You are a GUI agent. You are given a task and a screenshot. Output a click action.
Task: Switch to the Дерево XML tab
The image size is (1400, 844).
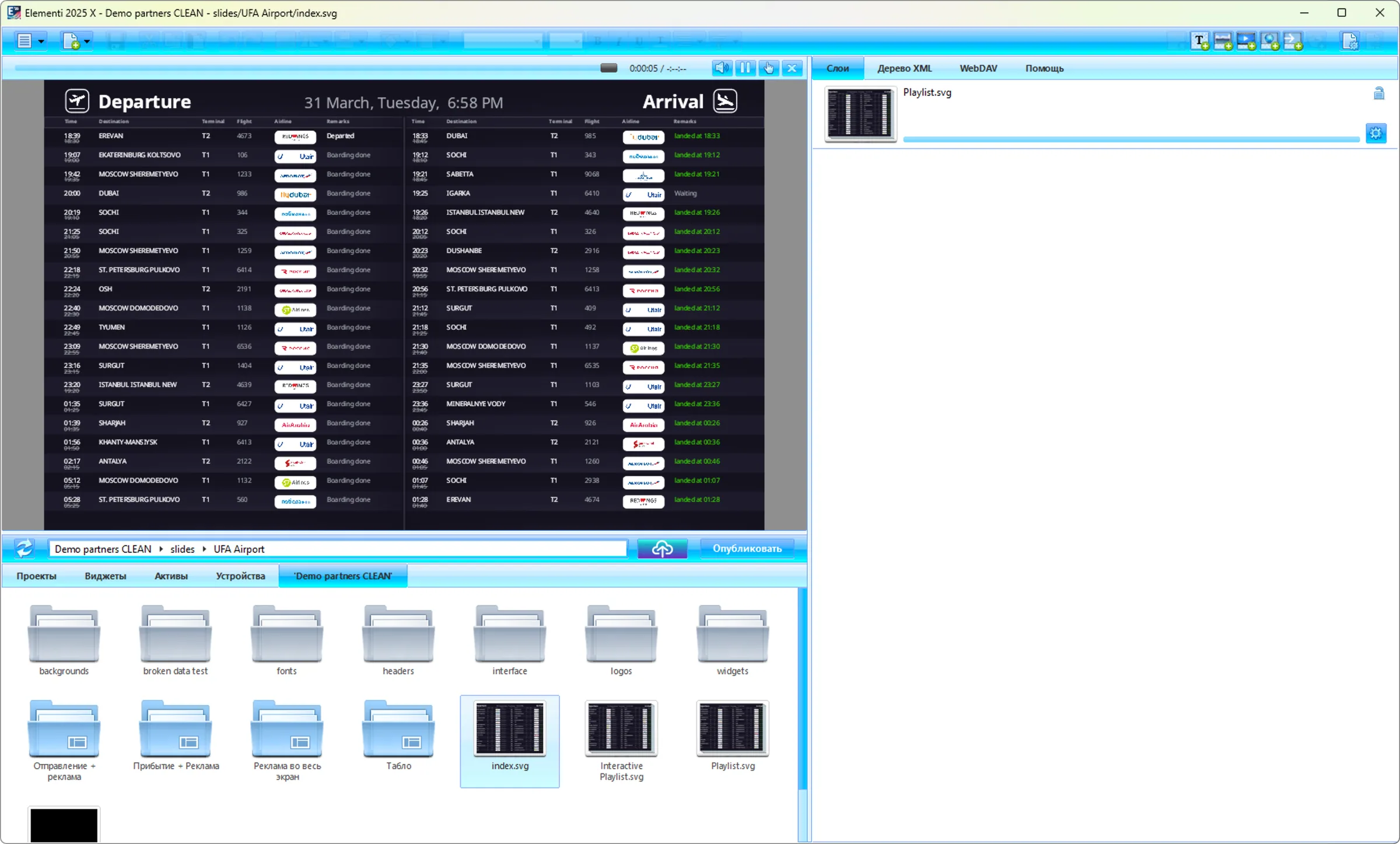tap(904, 68)
